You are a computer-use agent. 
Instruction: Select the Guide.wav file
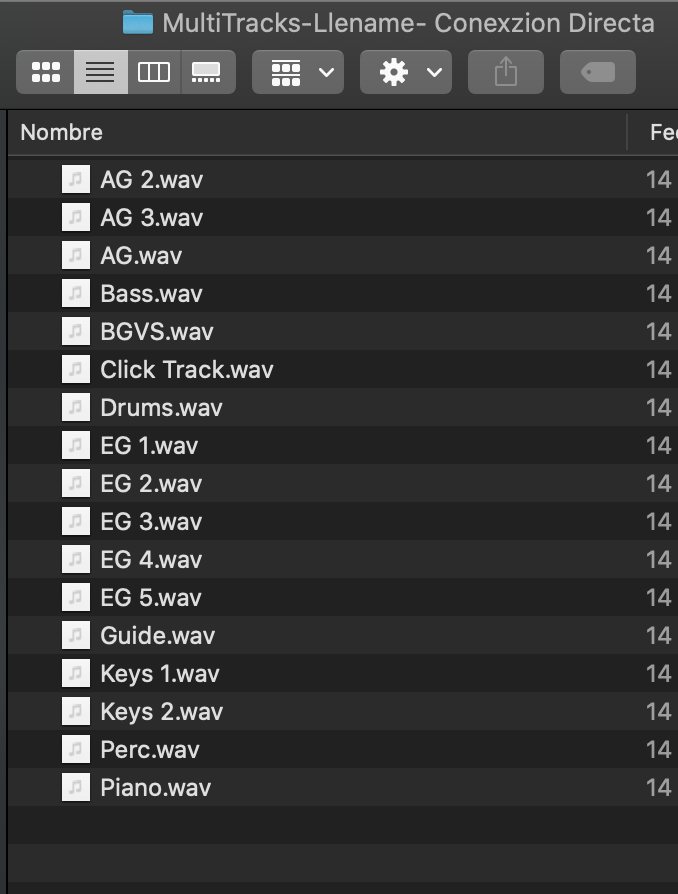pyautogui.click(x=343, y=635)
